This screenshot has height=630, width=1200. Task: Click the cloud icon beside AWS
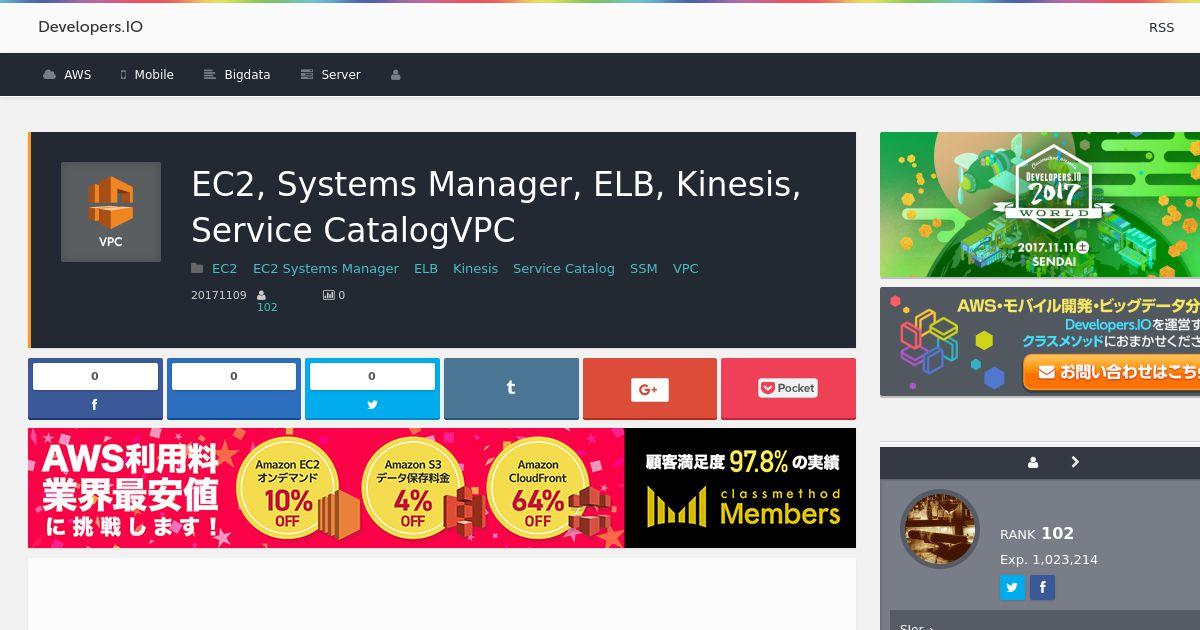point(49,75)
